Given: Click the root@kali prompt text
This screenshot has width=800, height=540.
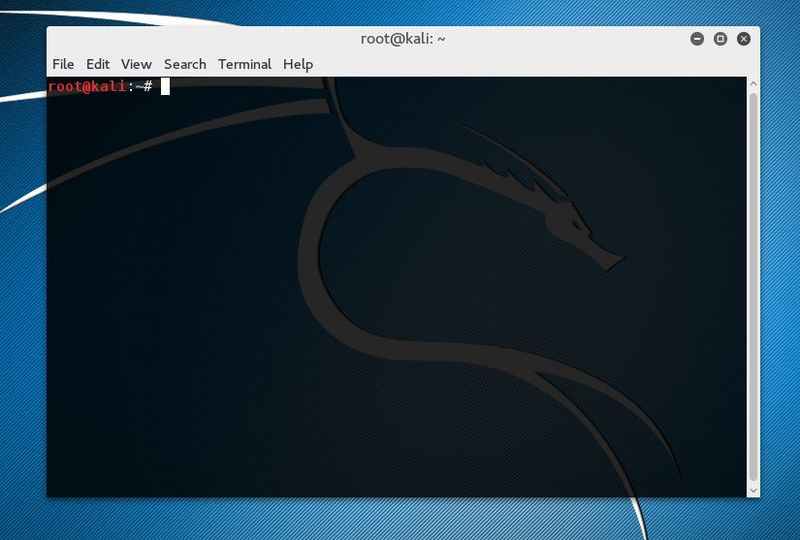Looking at the screenshot, I should pos(100,86).
